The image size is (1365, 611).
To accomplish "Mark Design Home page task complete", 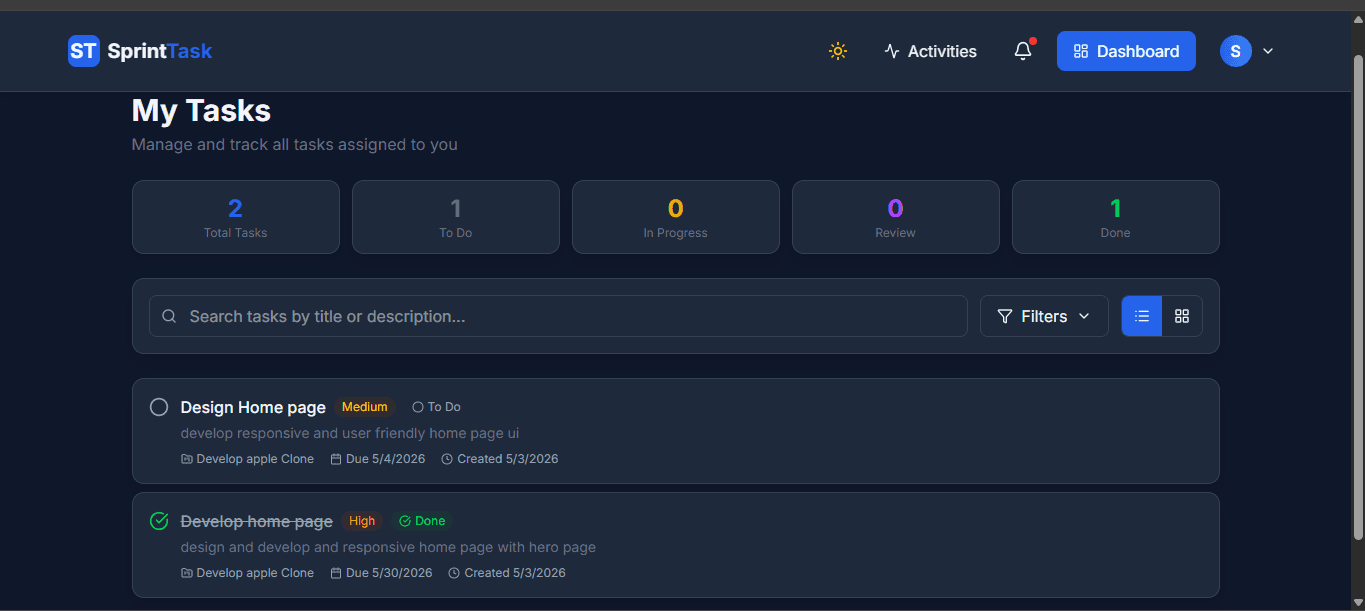I will (x=159, y=407).
